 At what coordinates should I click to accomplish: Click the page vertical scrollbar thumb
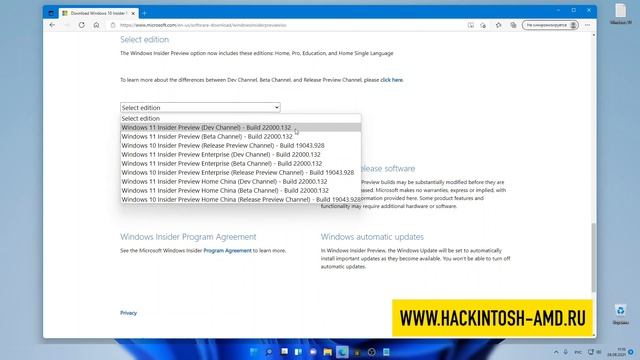point(593,257)
